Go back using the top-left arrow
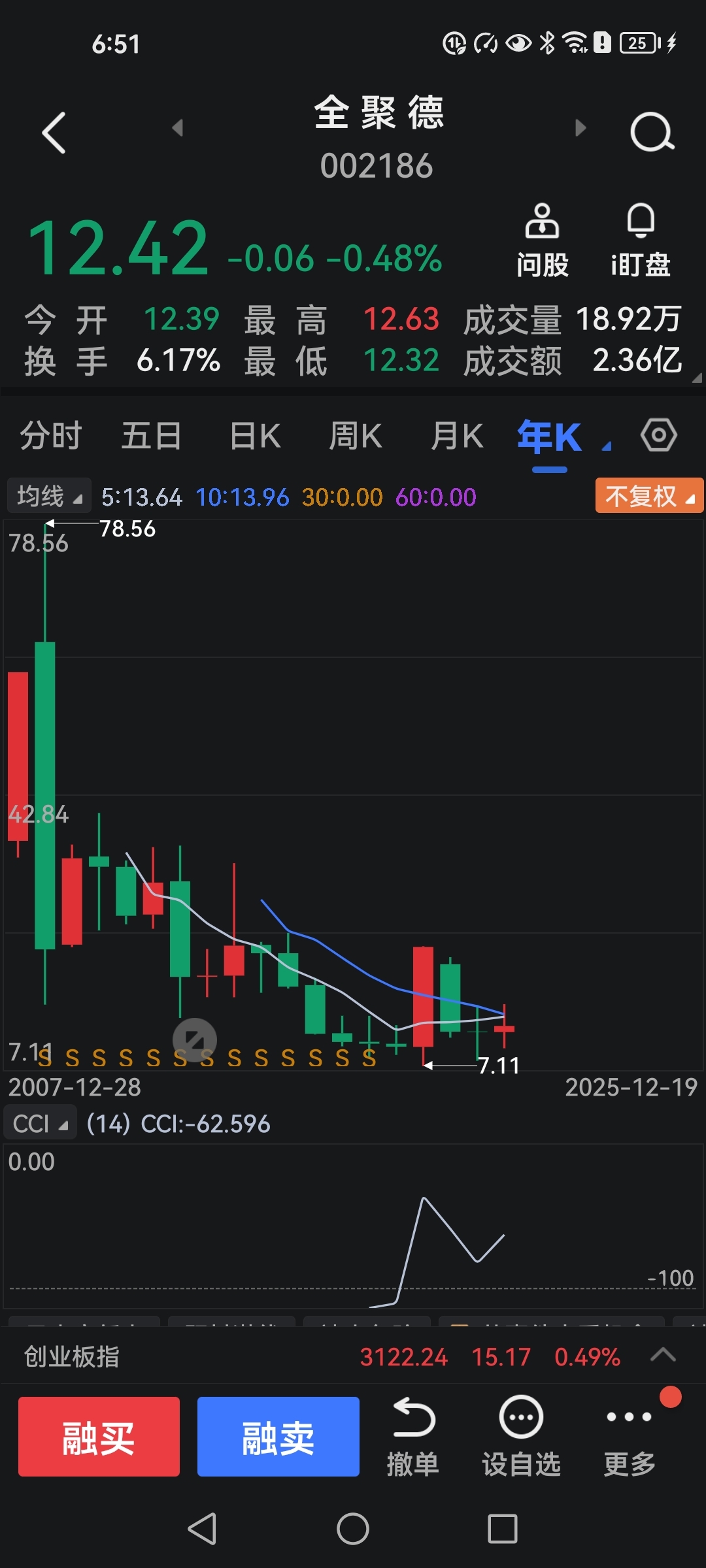The width and height of the screenshot is (706, 1568). [x=54, y=133]
